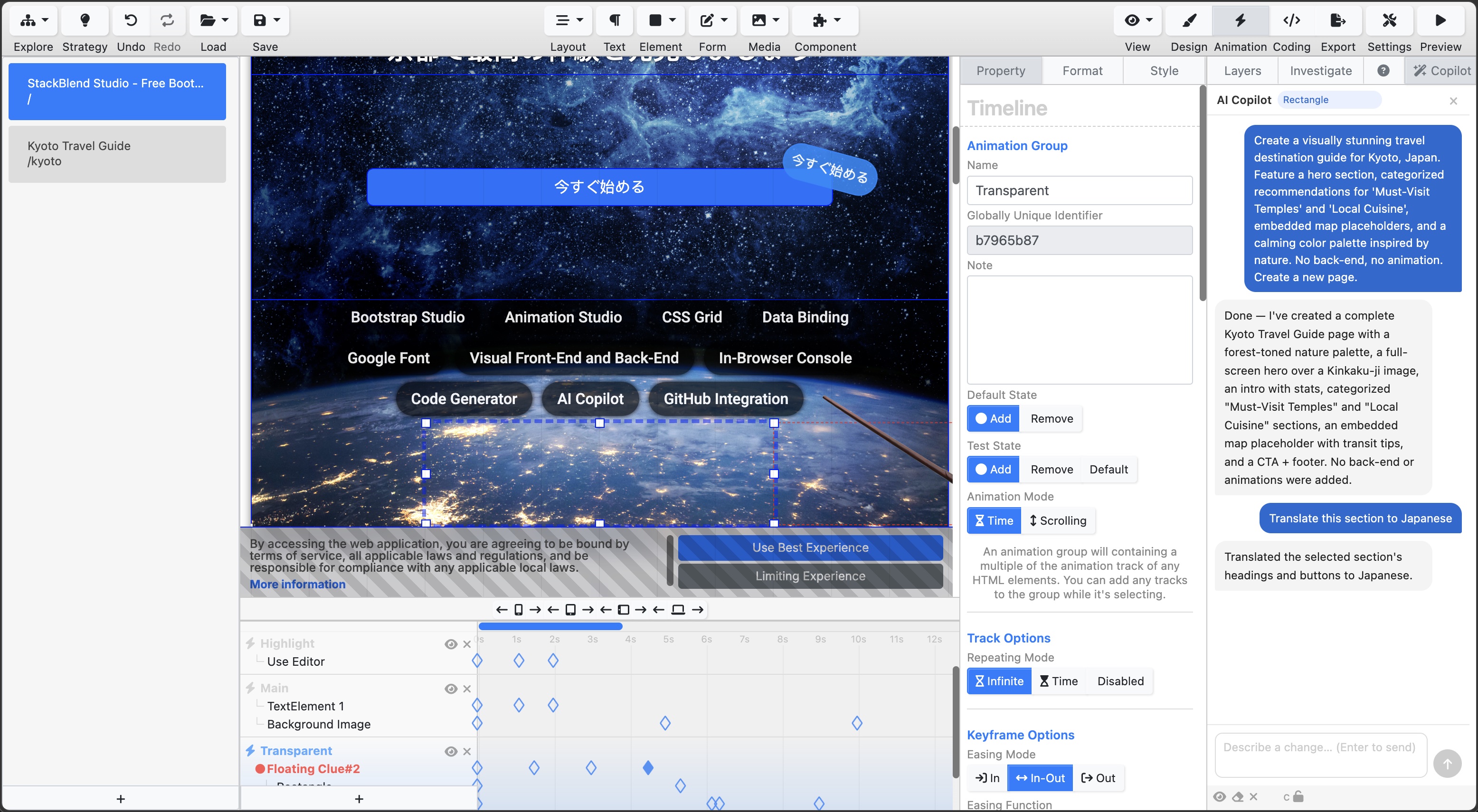Click the Preview play icon
Viewport: 1478px width, 812px height.
point(1440,21)
